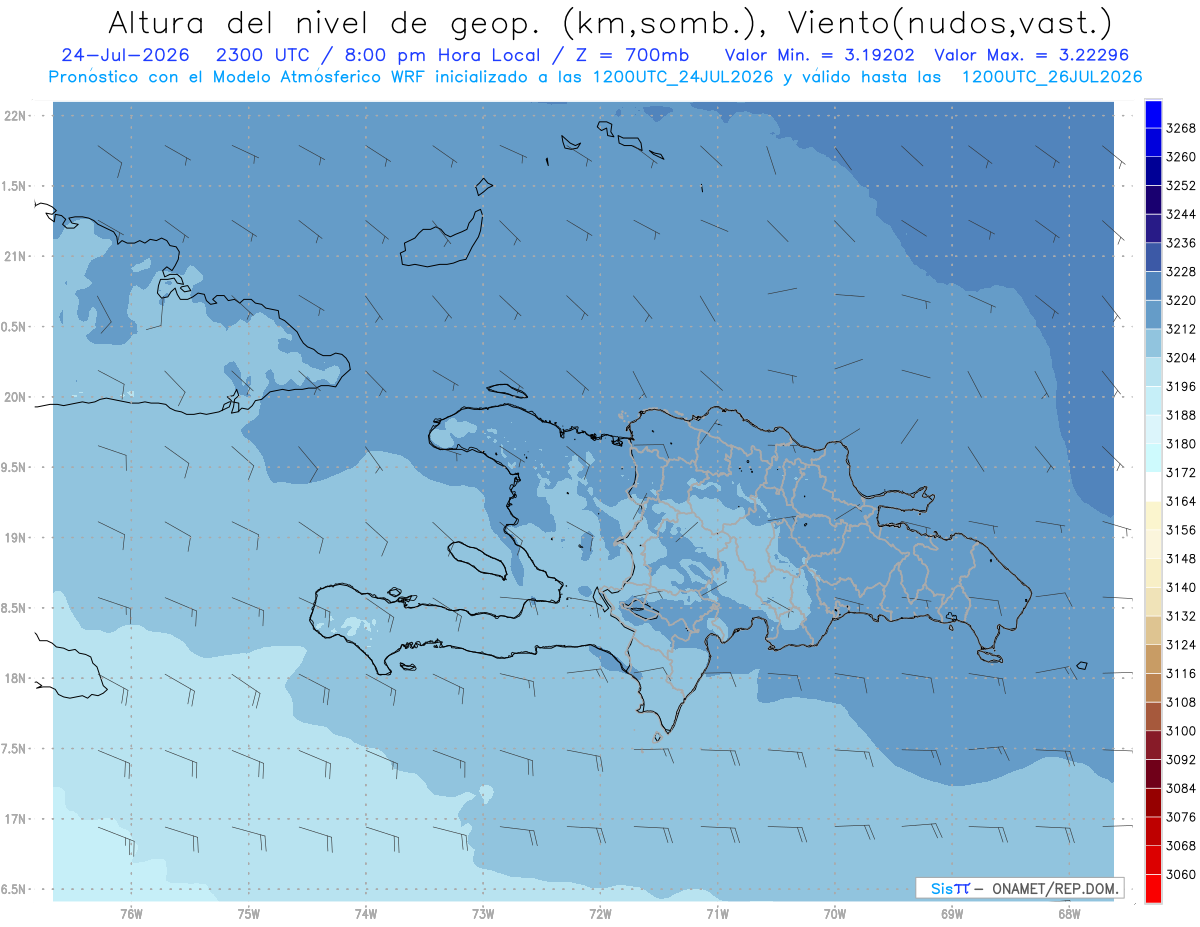Click the '3180' color bar label
This screenshot has height=927, width=1200.
click(1181, 444)
